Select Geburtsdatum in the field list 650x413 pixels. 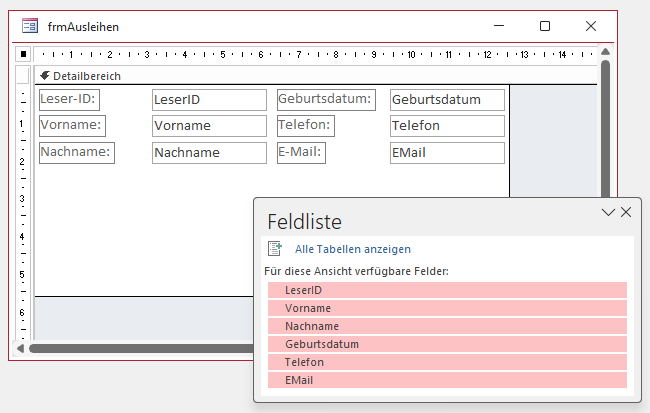447,344
